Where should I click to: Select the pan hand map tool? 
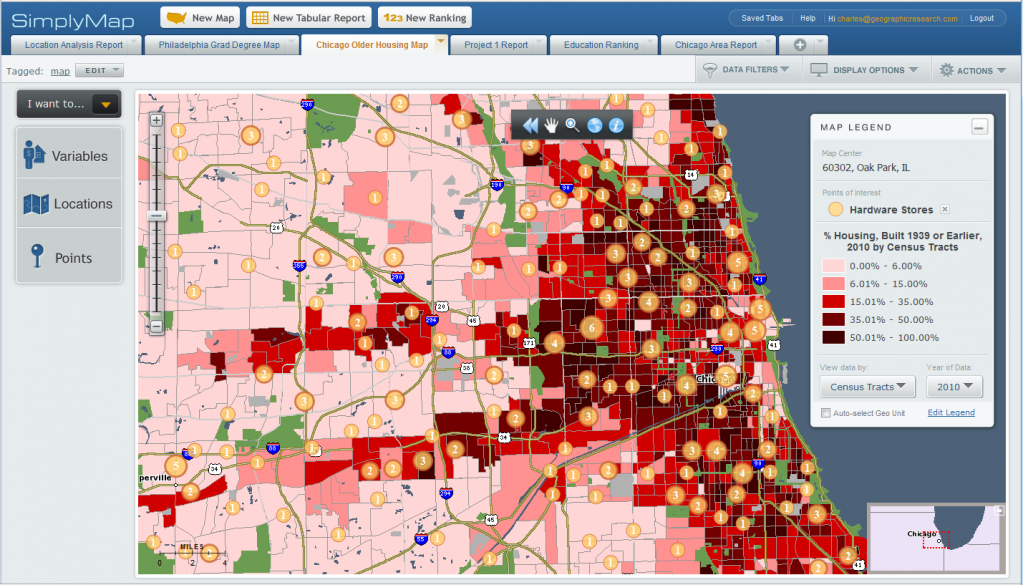[551, 125]
